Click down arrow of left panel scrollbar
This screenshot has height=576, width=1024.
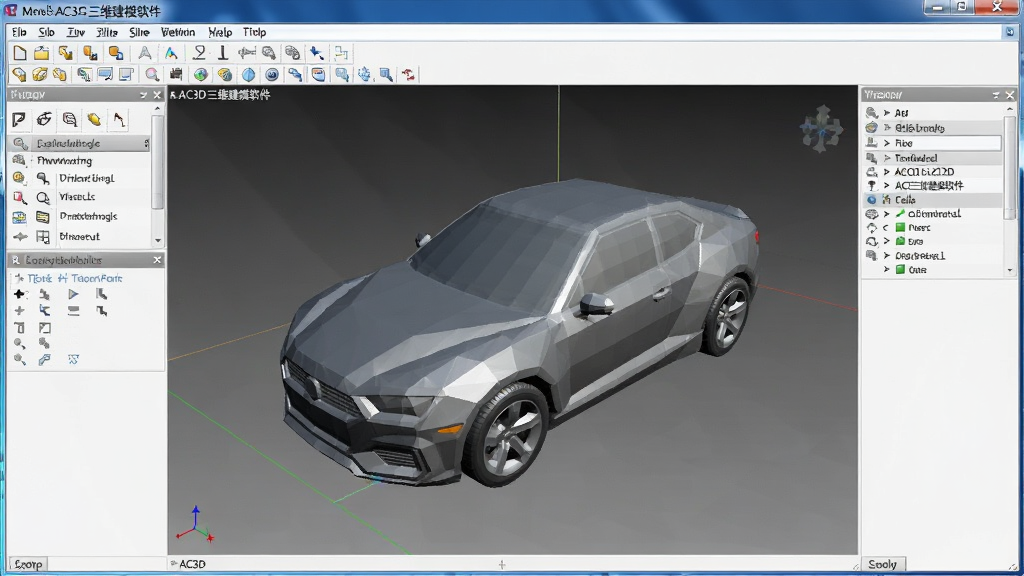pos(157,240)
